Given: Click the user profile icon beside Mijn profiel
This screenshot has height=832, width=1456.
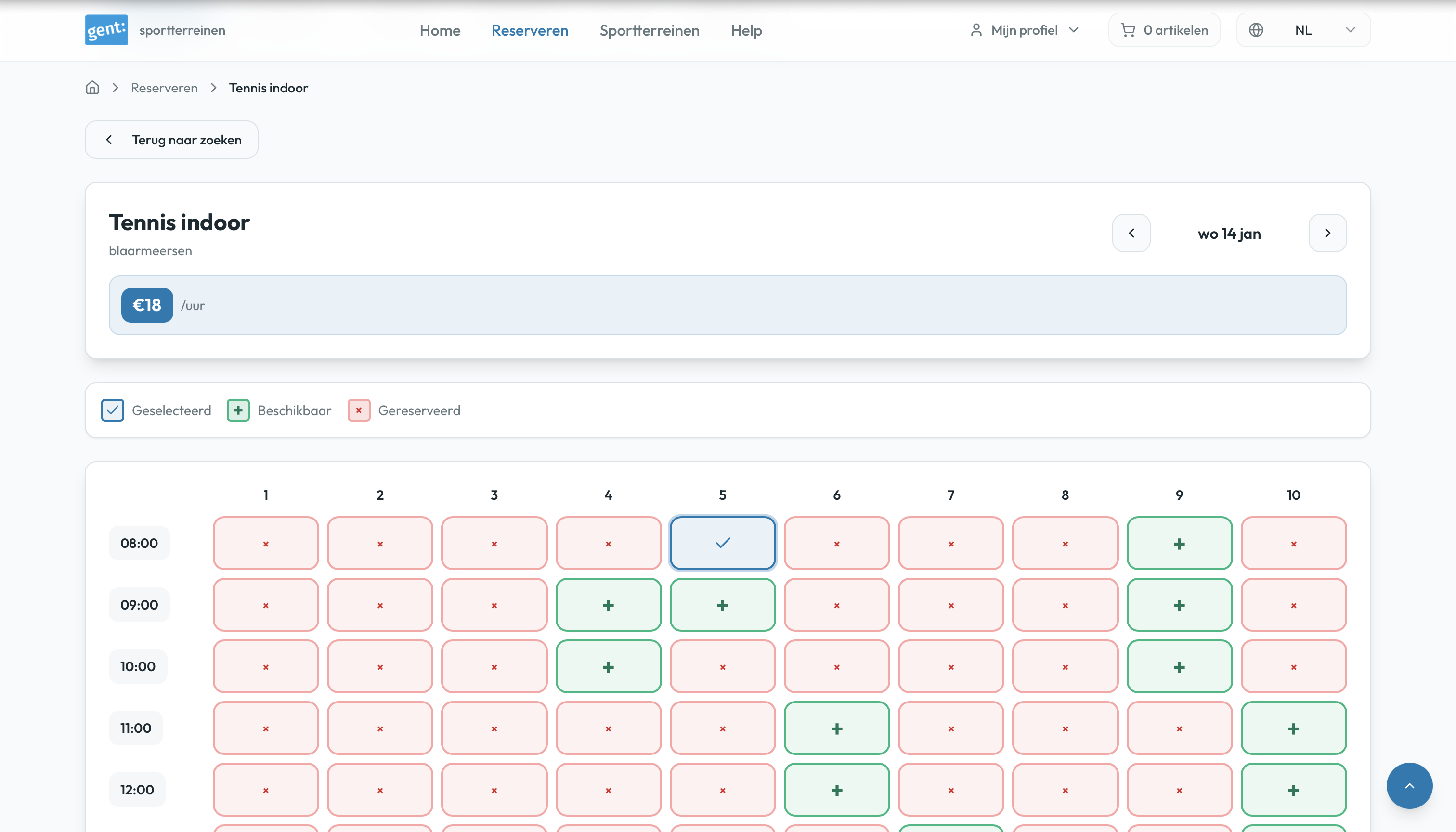Looking at the screenshot, I should tap(976, 30).
